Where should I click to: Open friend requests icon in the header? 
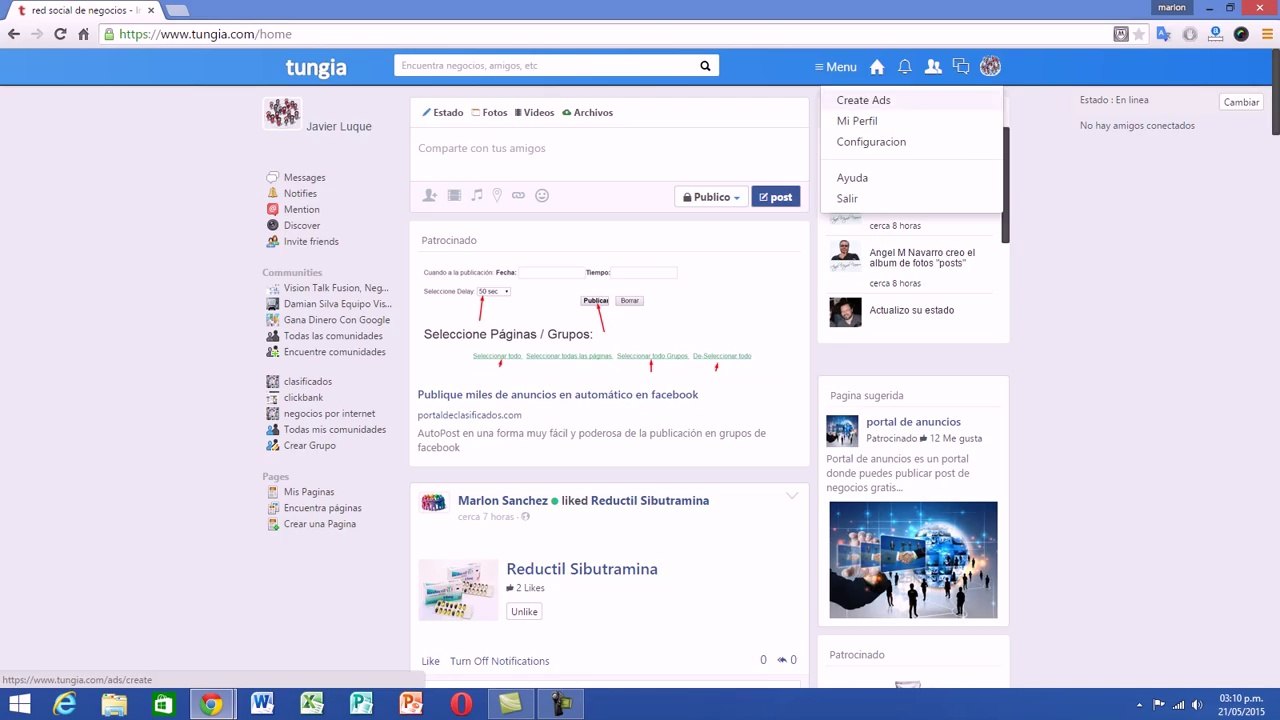933,67
